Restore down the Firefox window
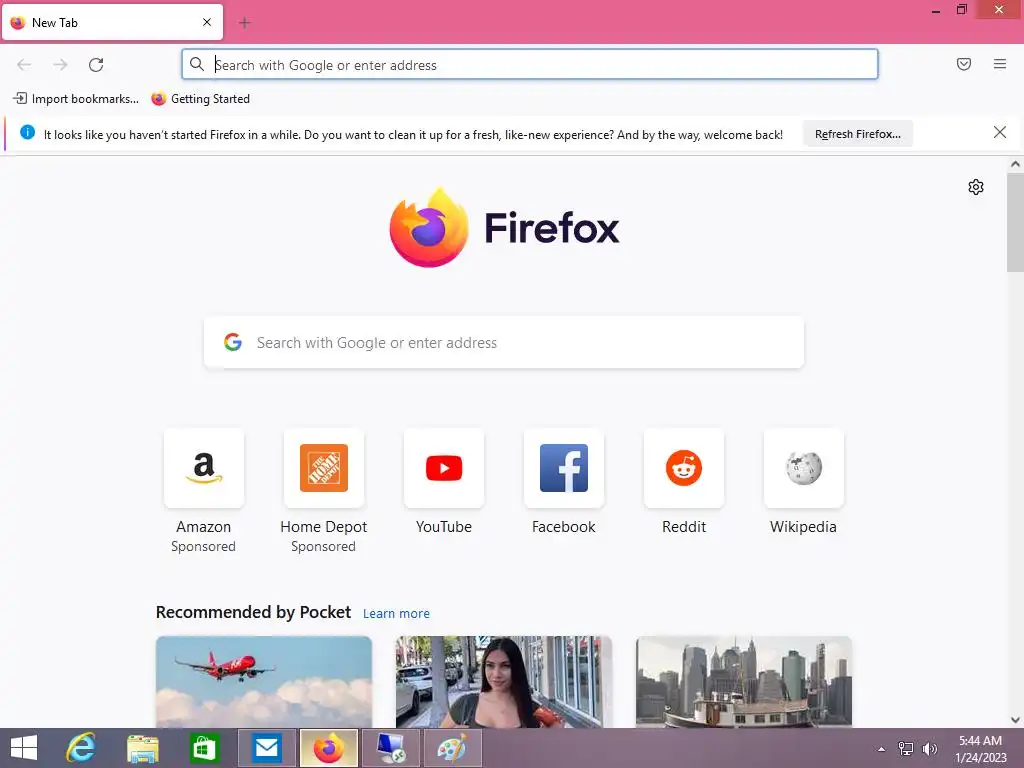Image resolution: width=1024 pixels, height=768 pixels. coord(961,10)
